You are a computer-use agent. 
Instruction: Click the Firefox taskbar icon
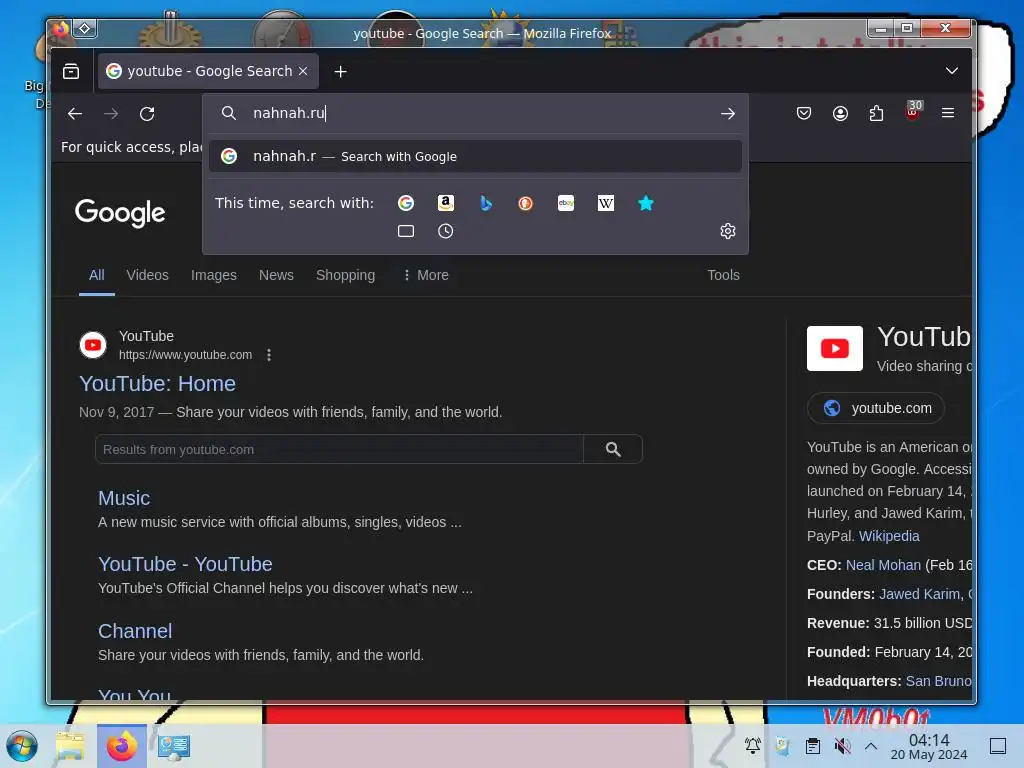[x=121, y=746]
